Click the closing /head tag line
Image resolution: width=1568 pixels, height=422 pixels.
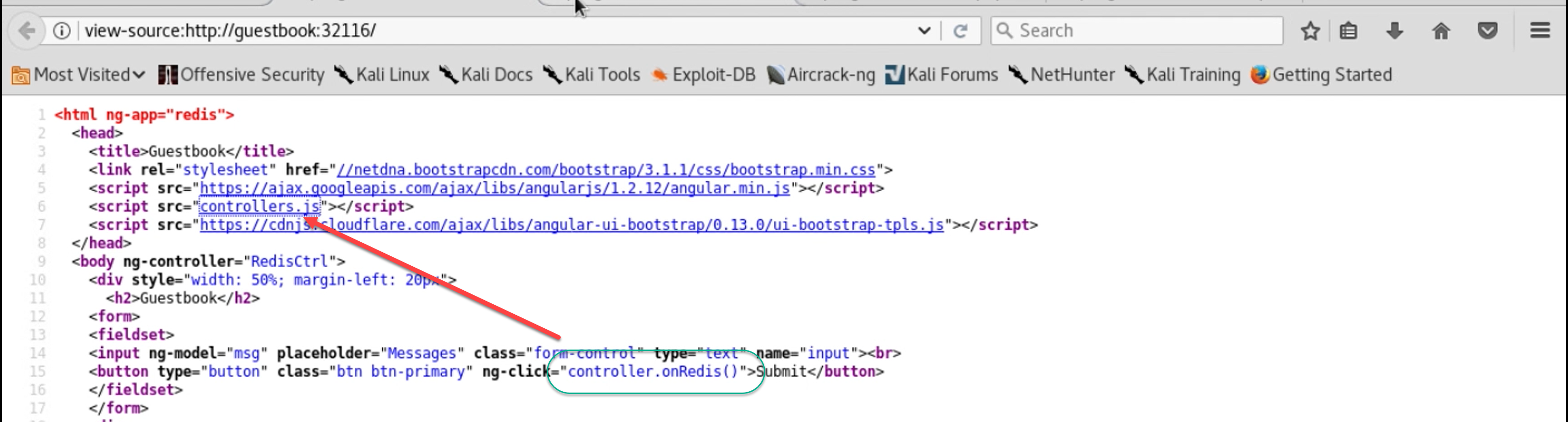point(101,243)
